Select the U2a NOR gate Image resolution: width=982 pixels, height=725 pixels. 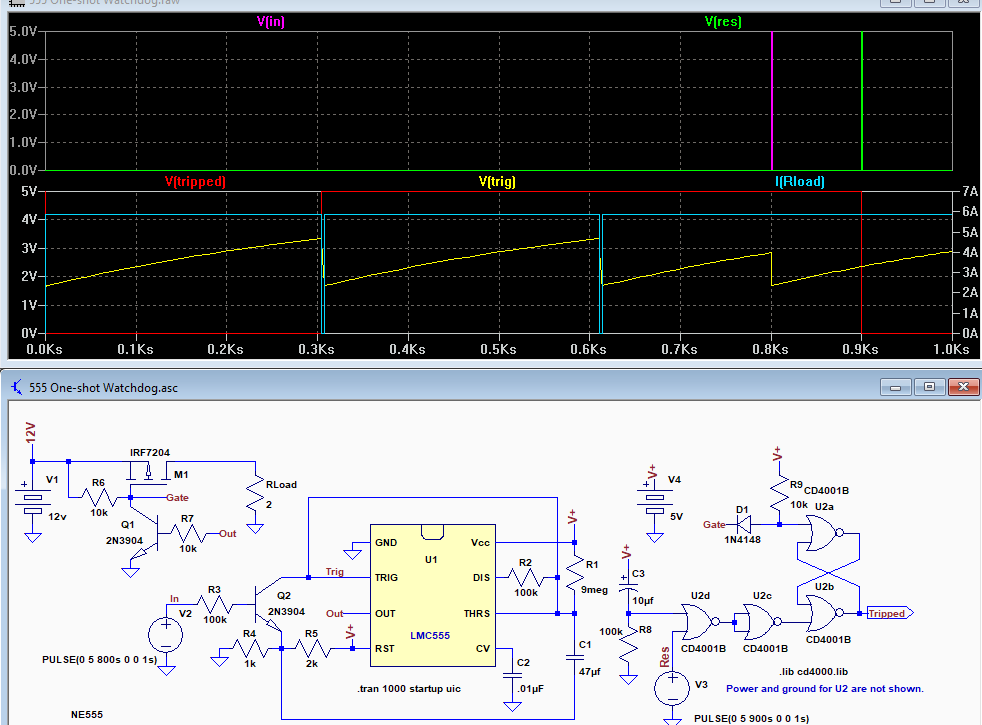[824, 533]
